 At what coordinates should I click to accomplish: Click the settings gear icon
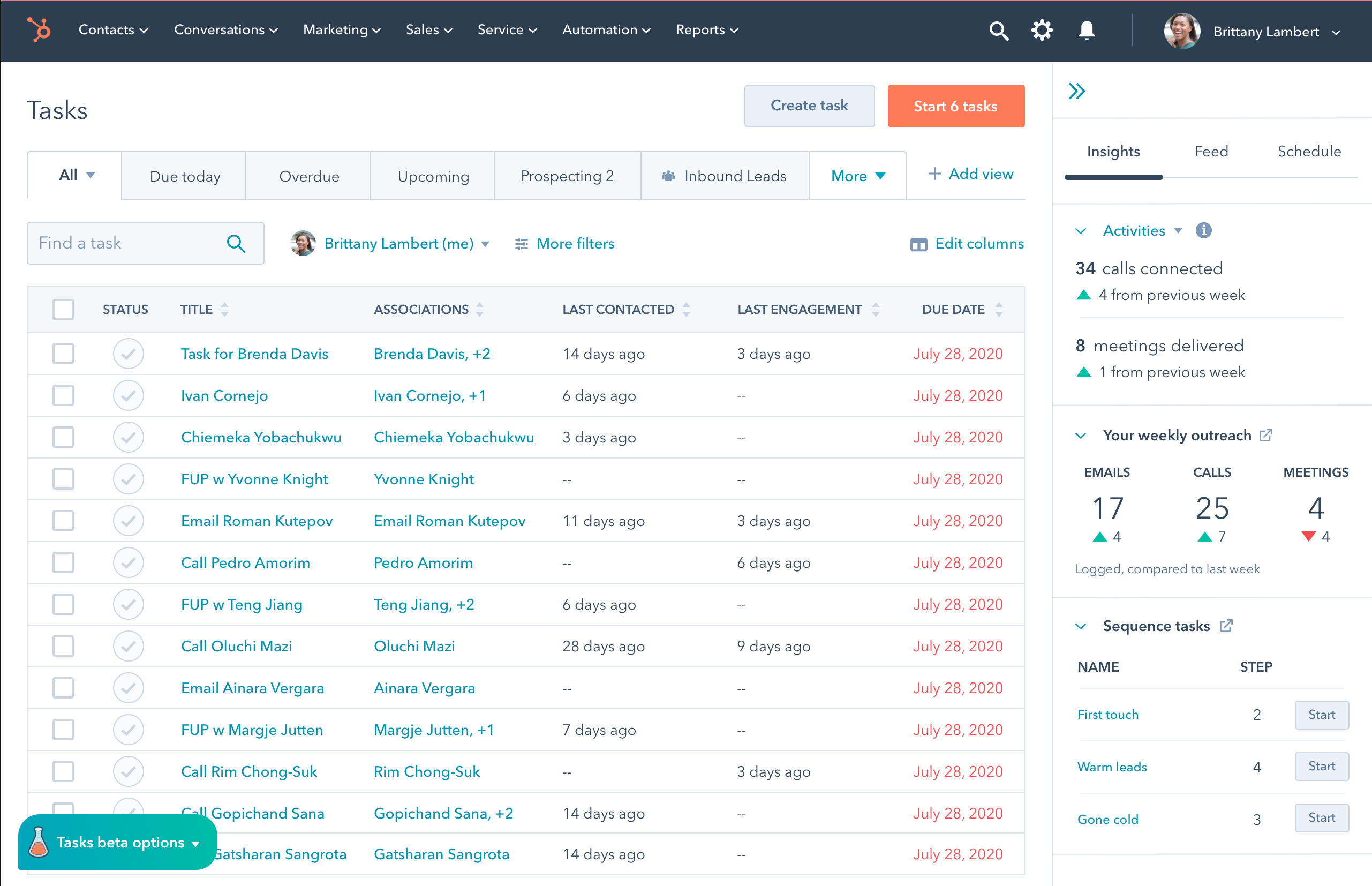[x=1044, y=29]
